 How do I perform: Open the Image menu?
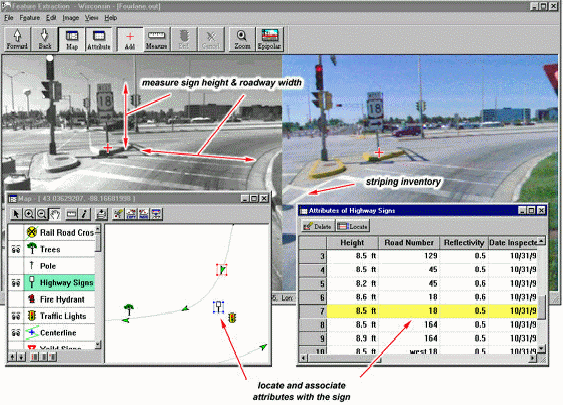(71, 18)
